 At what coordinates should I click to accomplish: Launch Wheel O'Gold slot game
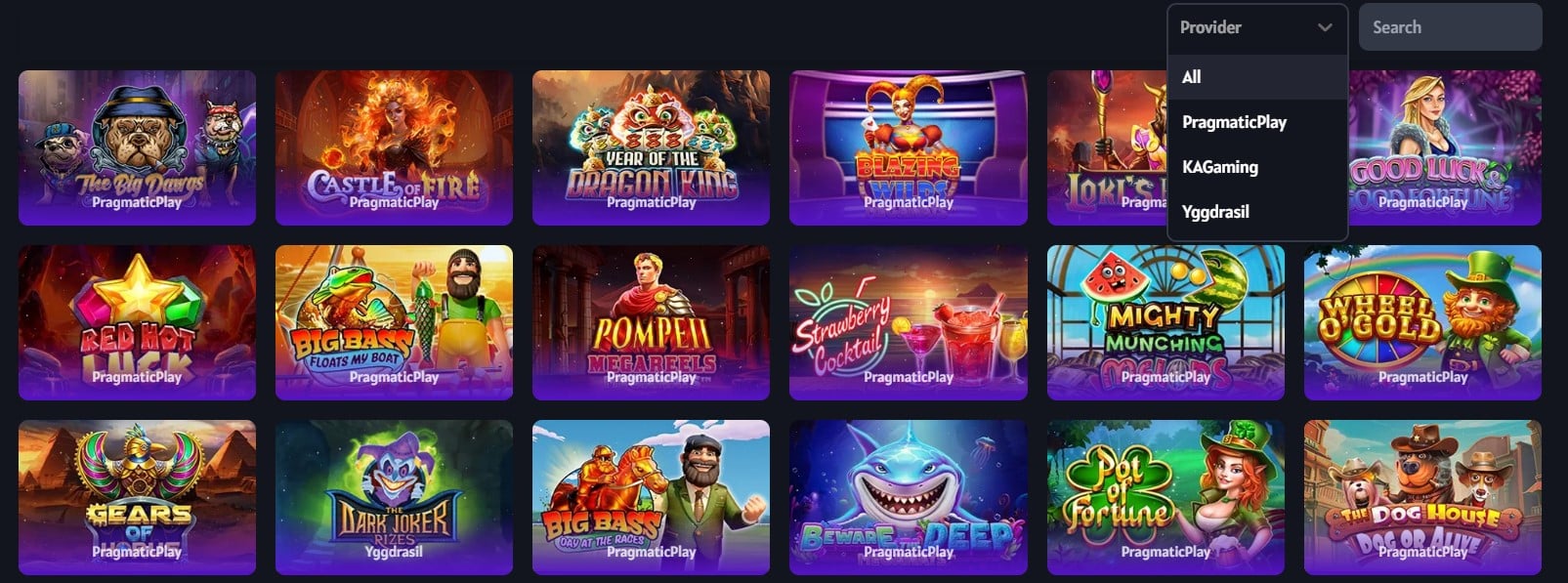click(x=1422, y=322)
